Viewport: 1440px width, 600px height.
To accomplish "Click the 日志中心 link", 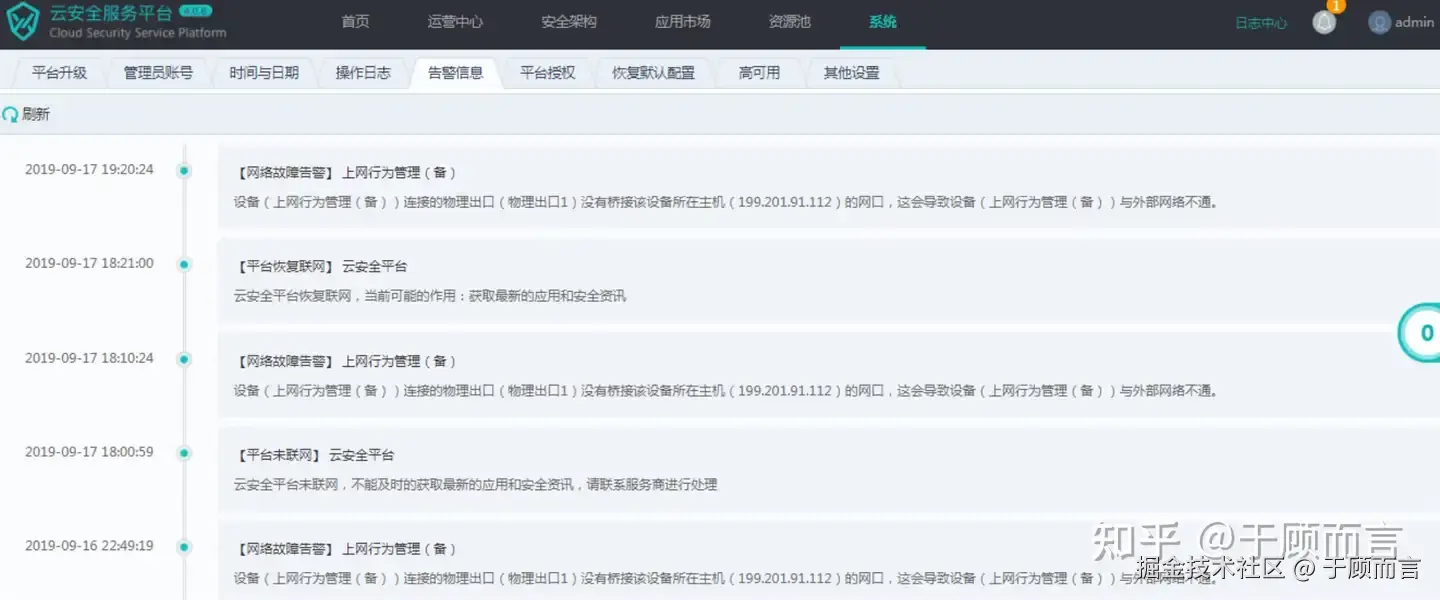I will pos(1261,23).
